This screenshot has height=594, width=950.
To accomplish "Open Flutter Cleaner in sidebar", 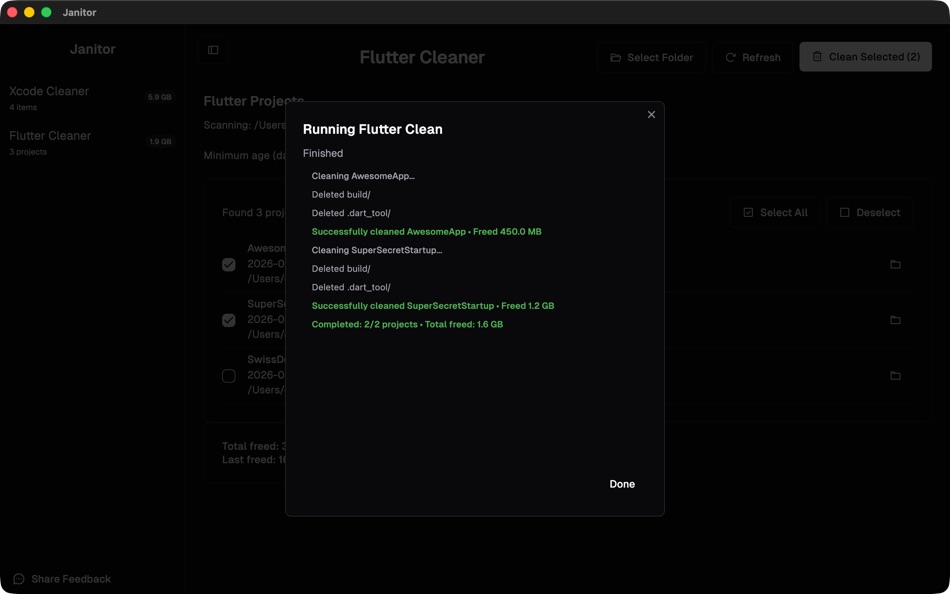I will (91, 142).
